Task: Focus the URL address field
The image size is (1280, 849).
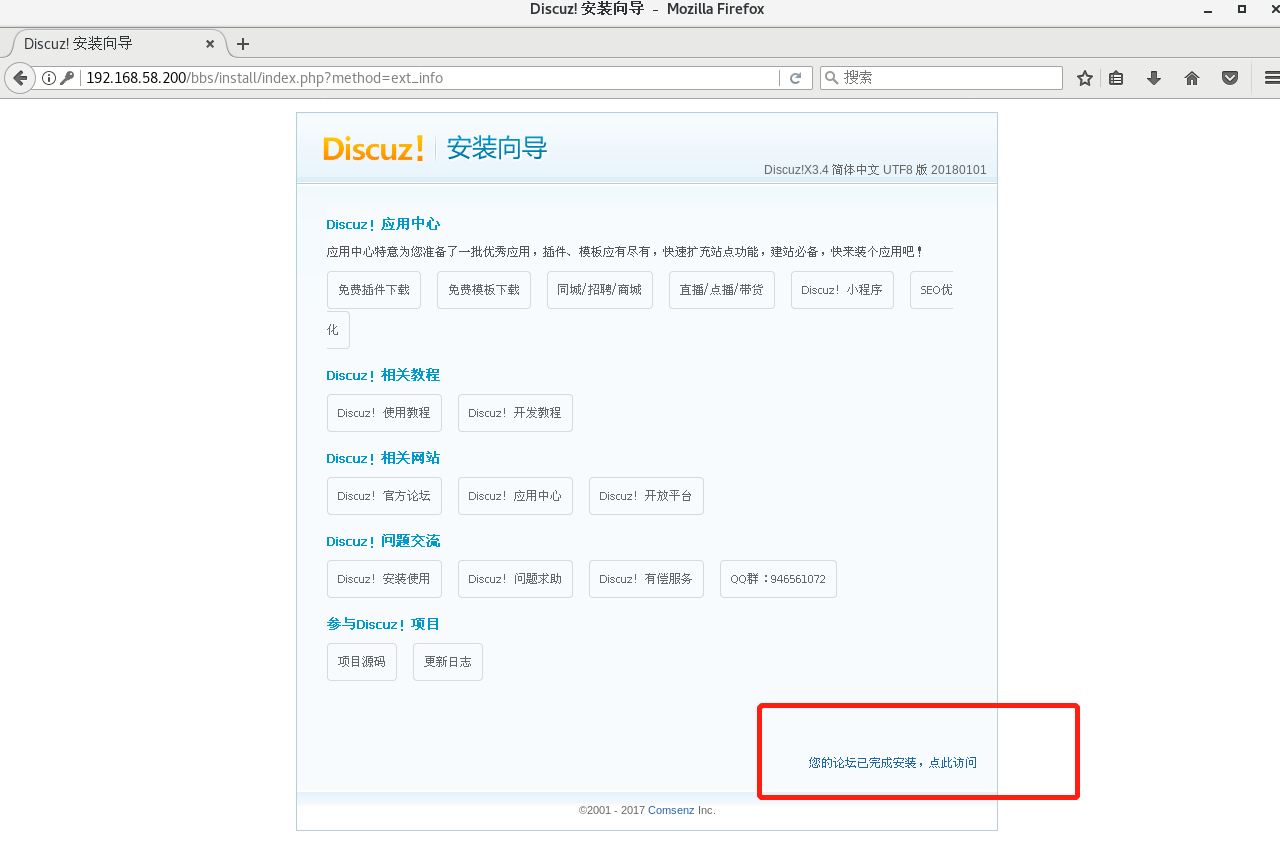Action: coord(430,78)
